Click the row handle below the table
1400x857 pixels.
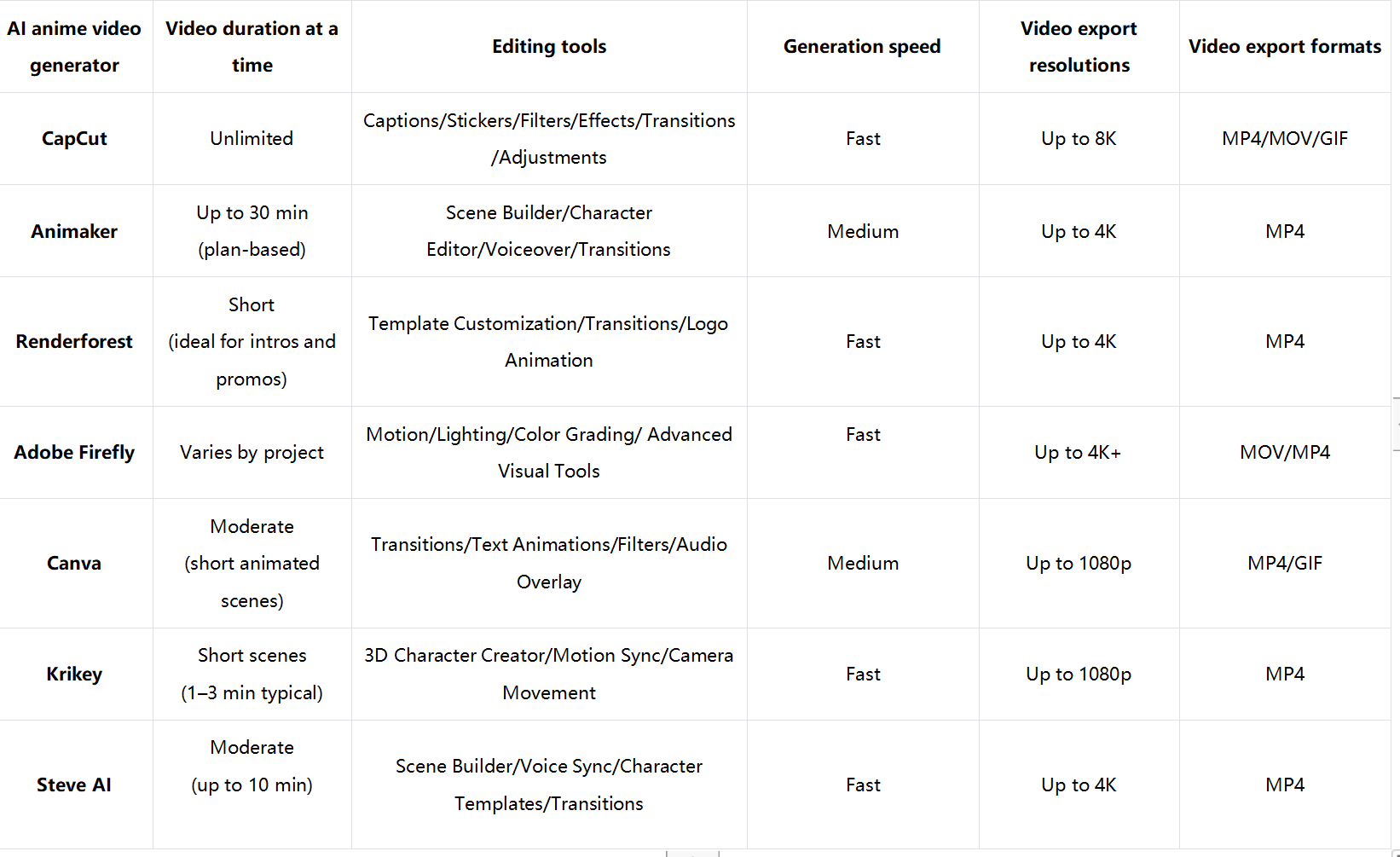click(x=692, y=853)
